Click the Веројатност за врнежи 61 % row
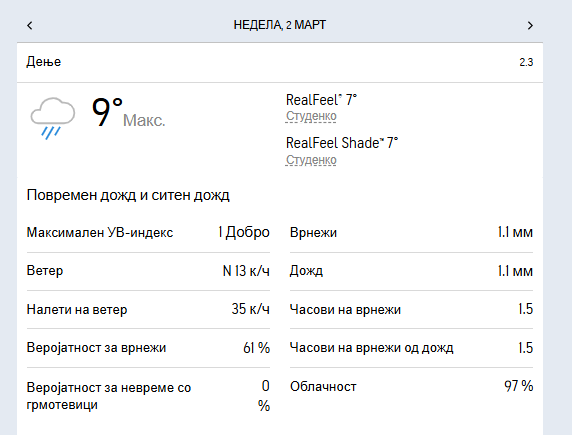572x435 pixels. click(148, 347)
